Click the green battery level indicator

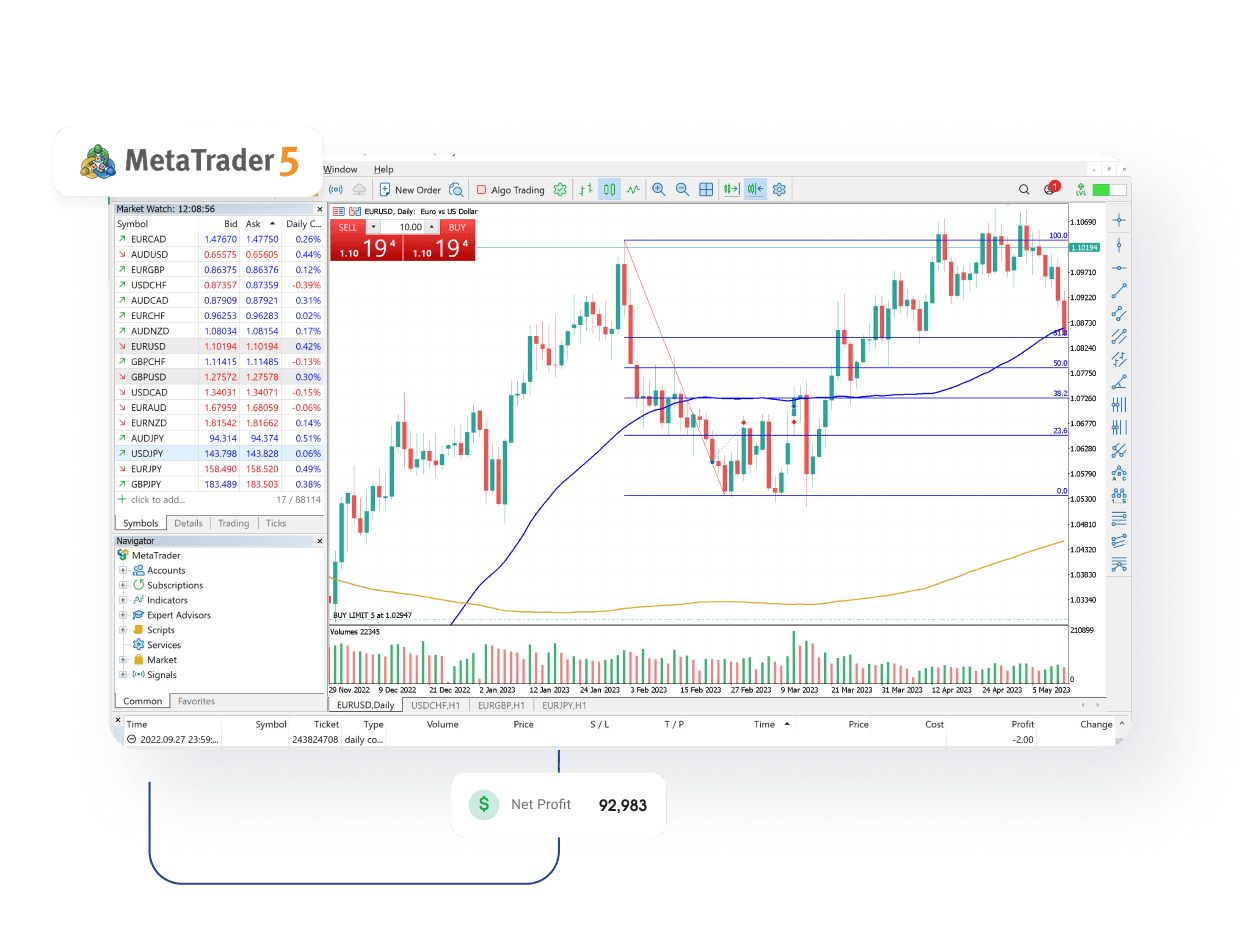tap(1109, 189)
